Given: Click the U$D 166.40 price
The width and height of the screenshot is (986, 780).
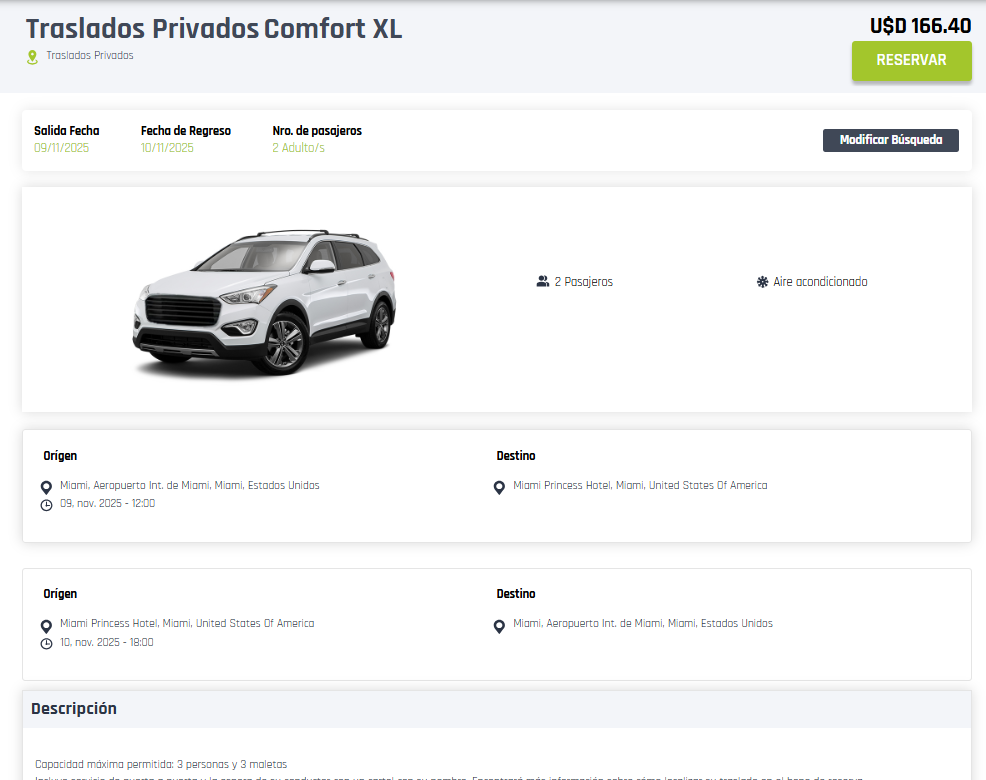Looking at the screenshot, I should coord(920,26).
